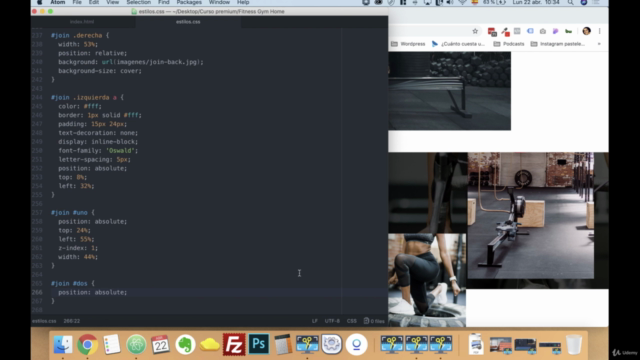Open the Selection menu
640x360 pixels.
click(x=138, y=2)
